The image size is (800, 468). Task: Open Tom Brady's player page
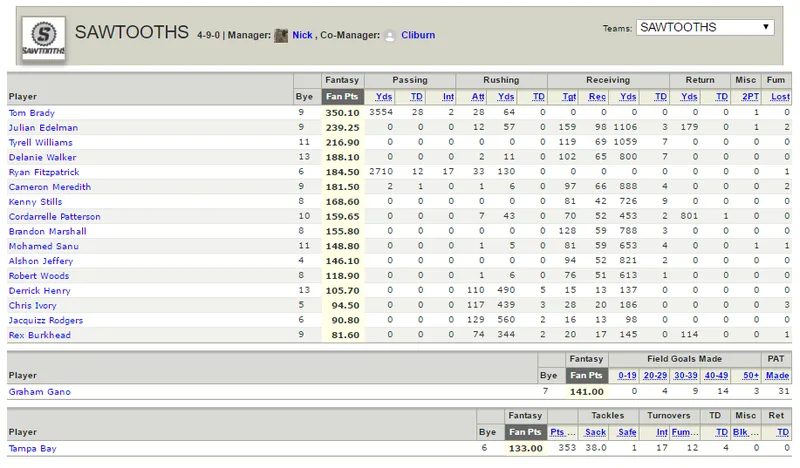click(x=32, y=113)
